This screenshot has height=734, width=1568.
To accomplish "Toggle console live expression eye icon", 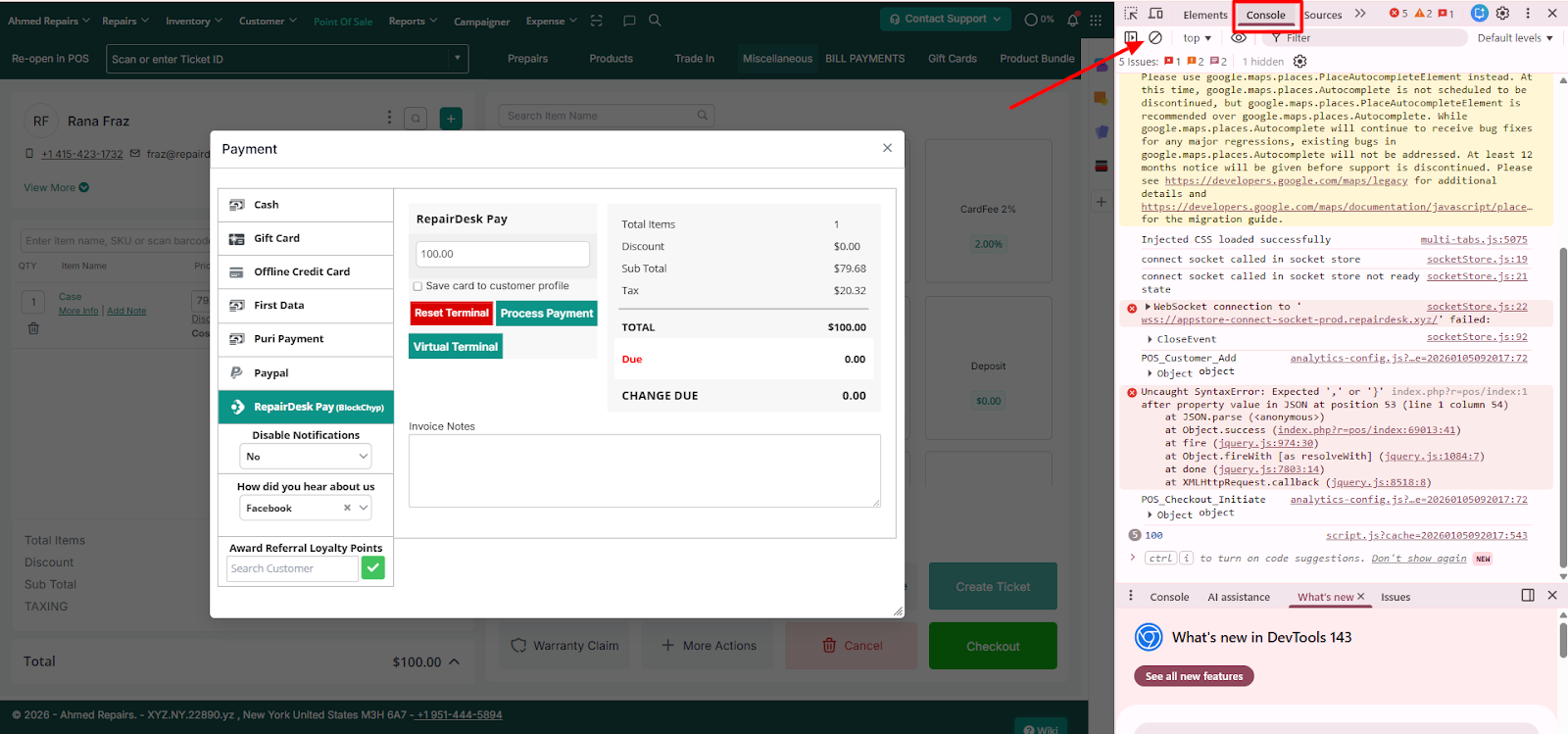I will [1239, 37].
